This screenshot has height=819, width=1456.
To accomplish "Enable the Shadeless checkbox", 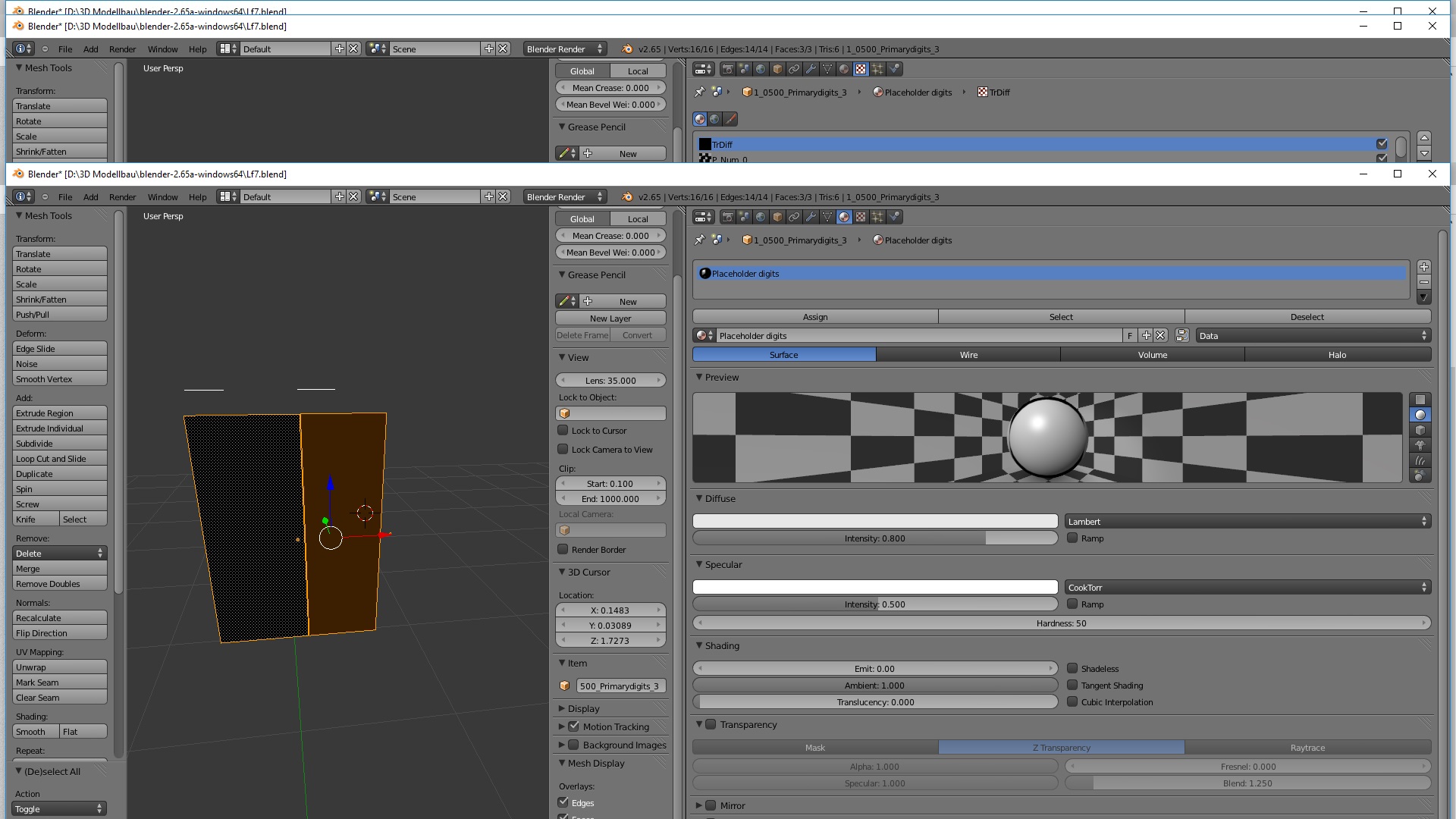I will (1072, 668).
